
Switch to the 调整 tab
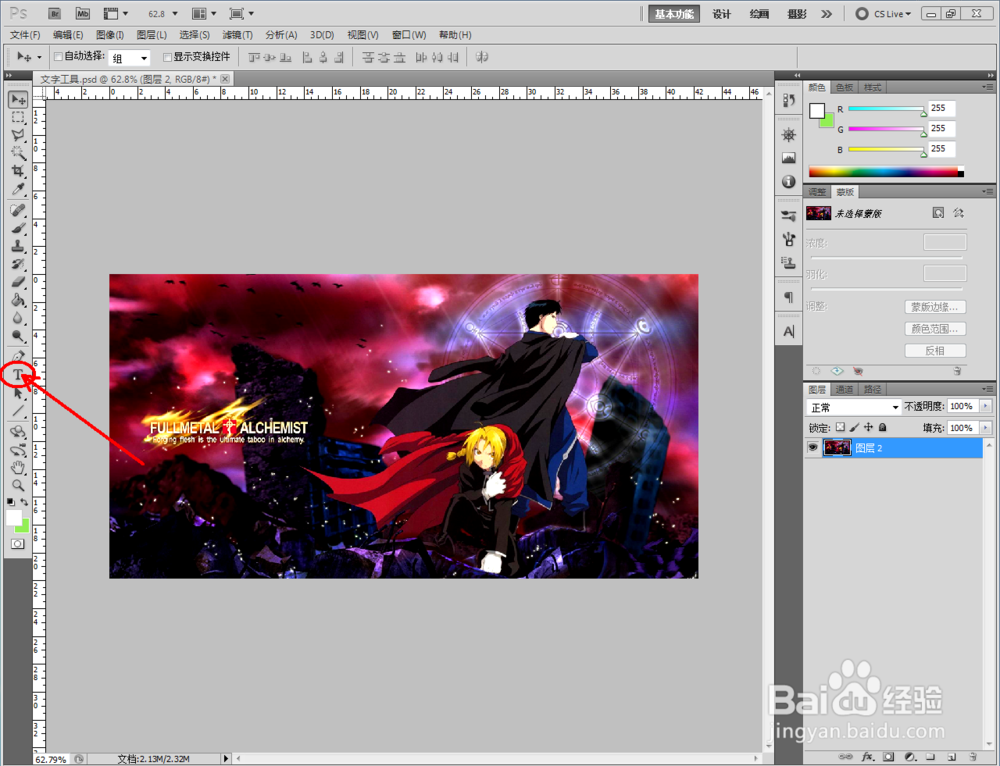coord(818,192)
